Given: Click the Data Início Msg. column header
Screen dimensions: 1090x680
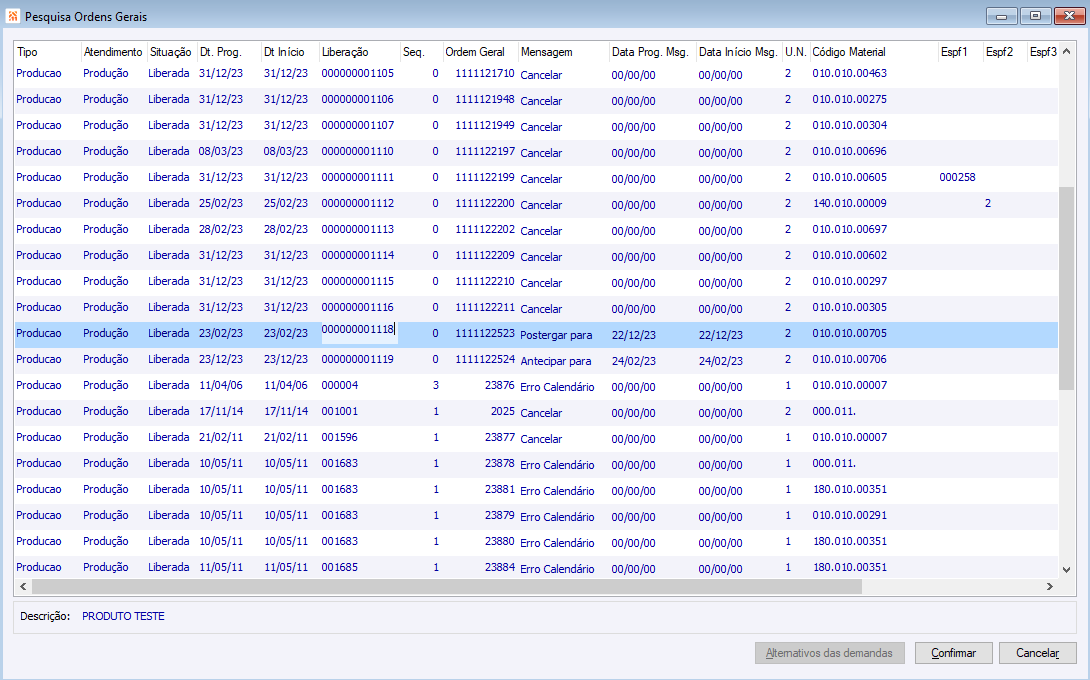Looking at the screenshot, I should click(738, 51).
